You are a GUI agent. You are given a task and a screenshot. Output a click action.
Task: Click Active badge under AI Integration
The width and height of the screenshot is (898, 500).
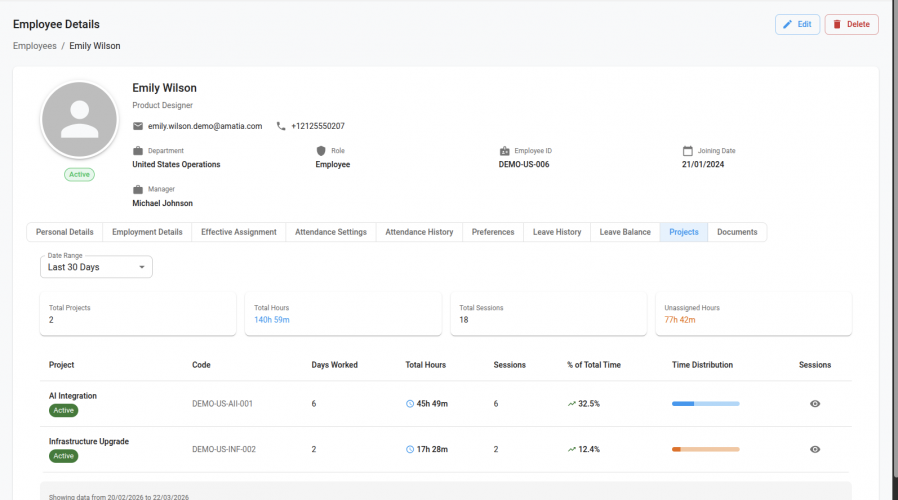(64, 411)
